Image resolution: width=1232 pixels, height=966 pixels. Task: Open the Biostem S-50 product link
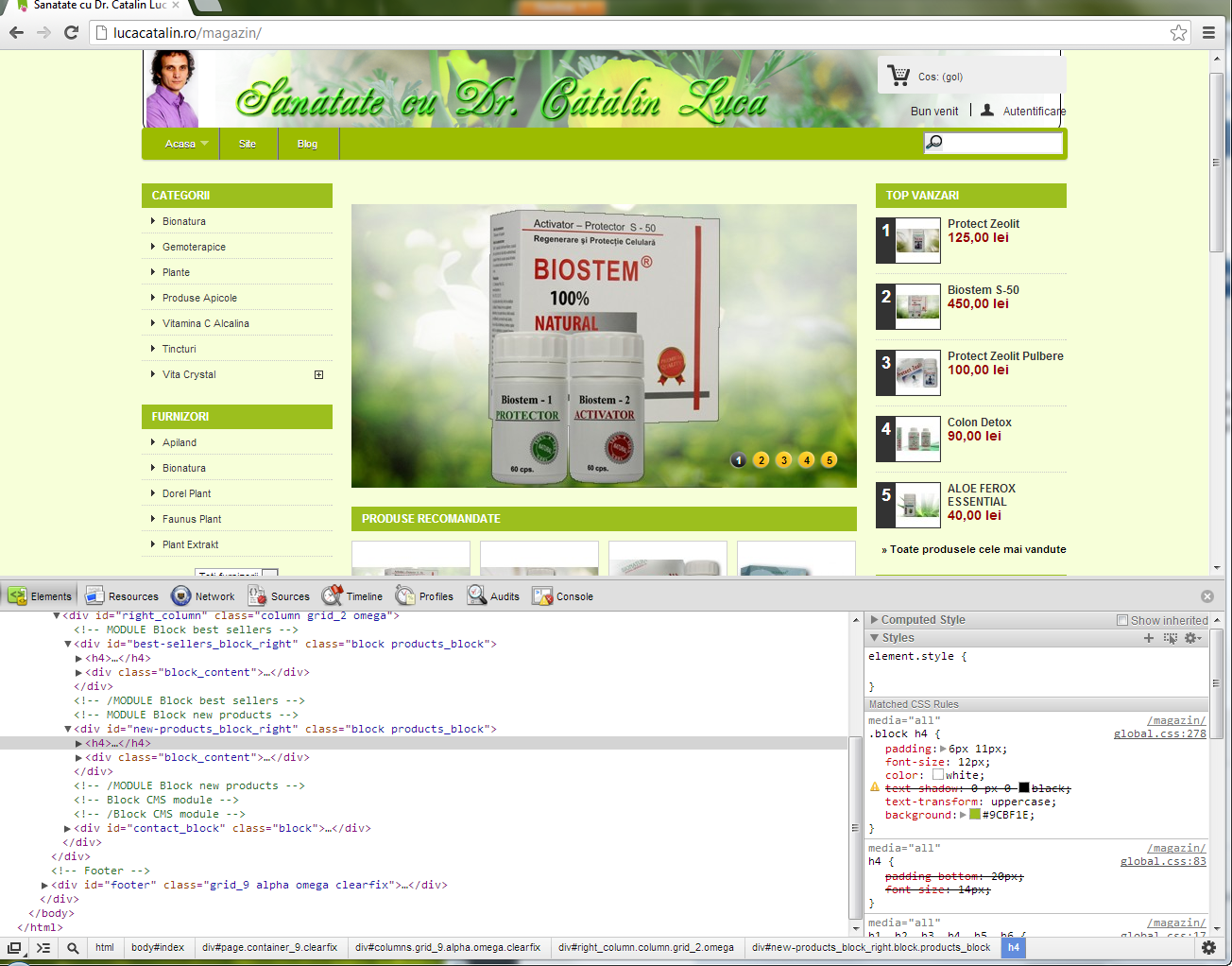pyautogui.click(x=984, y=290)
